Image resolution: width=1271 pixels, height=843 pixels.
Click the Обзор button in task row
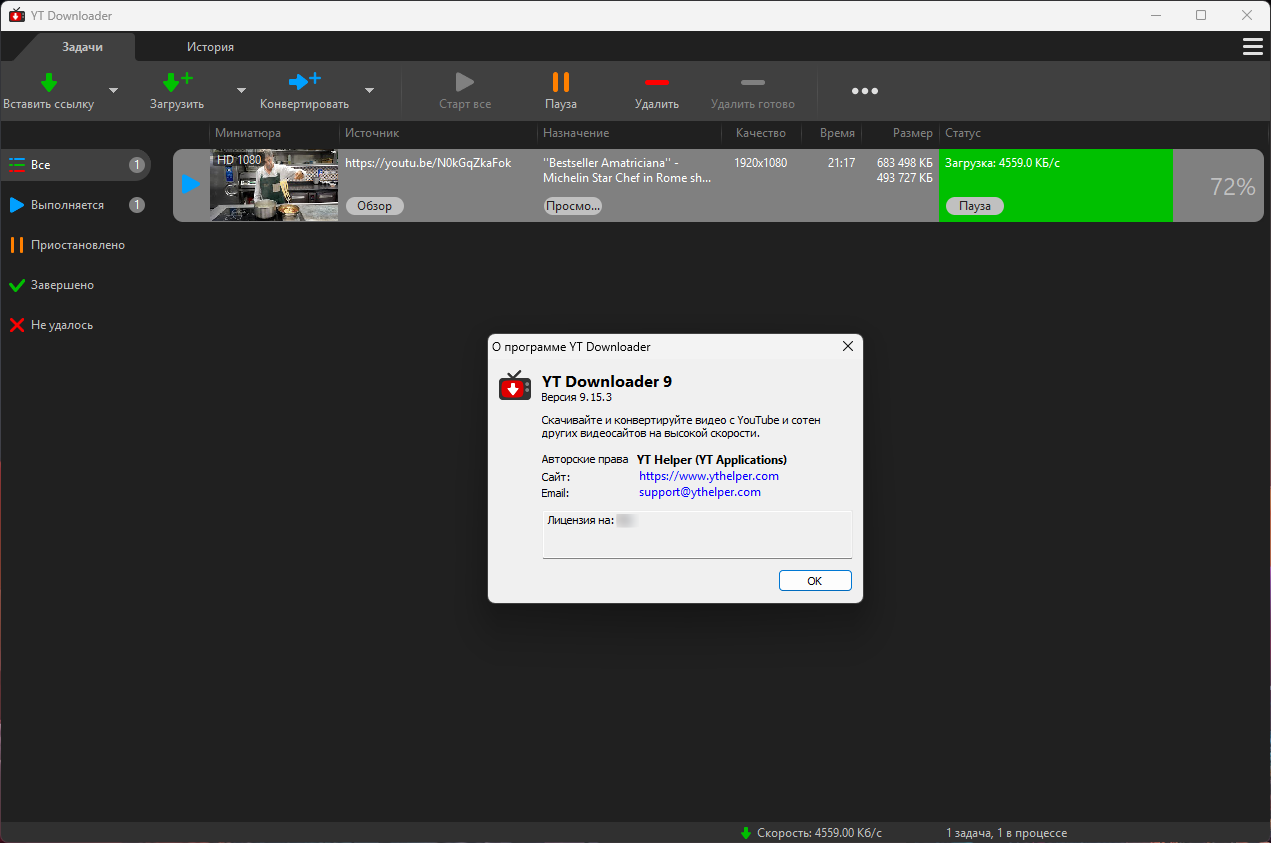[375, 206]
